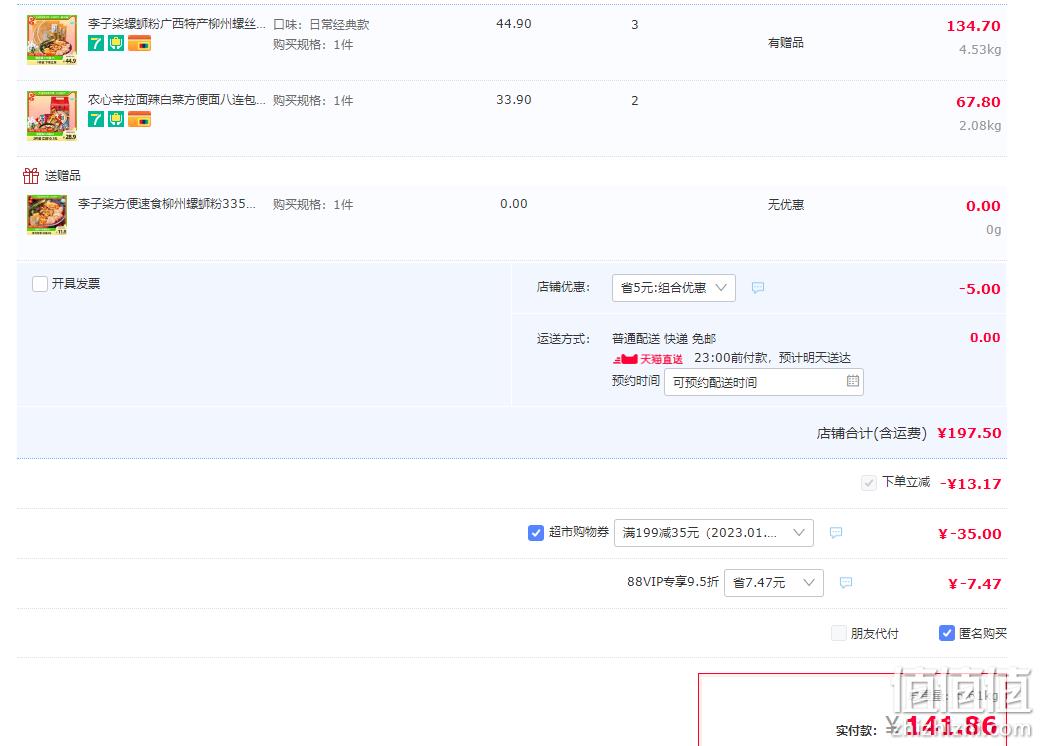Click the store total ¥197.50
Viewport: 1041px width, 746px height.
(x=969, y=433)
